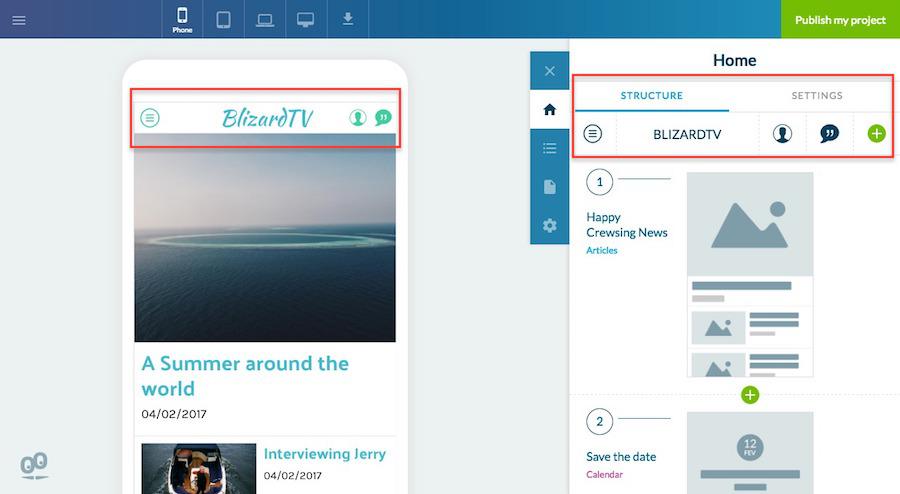The image size is (900, 494).
Task: Click the download icon in toolbar
Action: pos(348,19)
